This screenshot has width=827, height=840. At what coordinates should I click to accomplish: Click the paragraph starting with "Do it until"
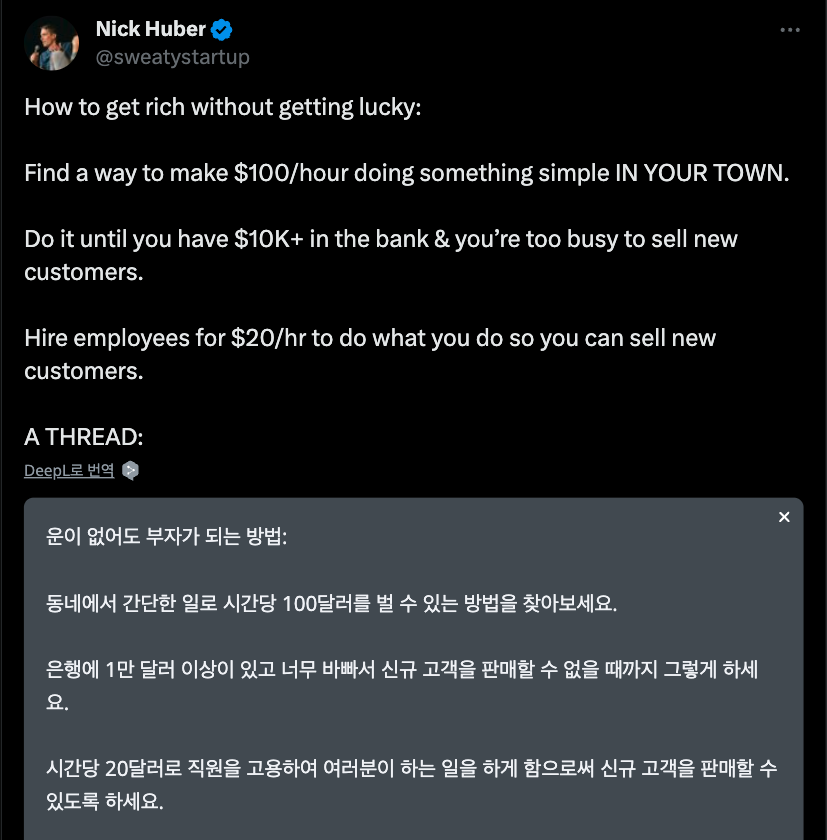click(380, 239)
